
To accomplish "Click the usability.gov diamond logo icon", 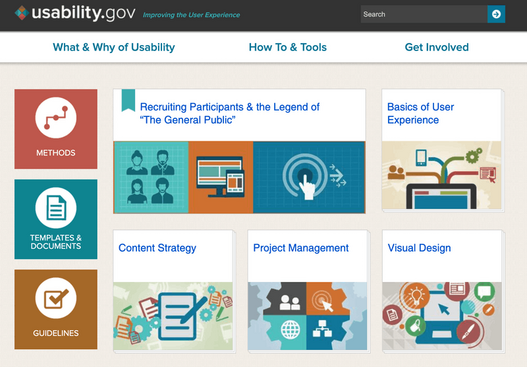I will [x=22, y=13].
